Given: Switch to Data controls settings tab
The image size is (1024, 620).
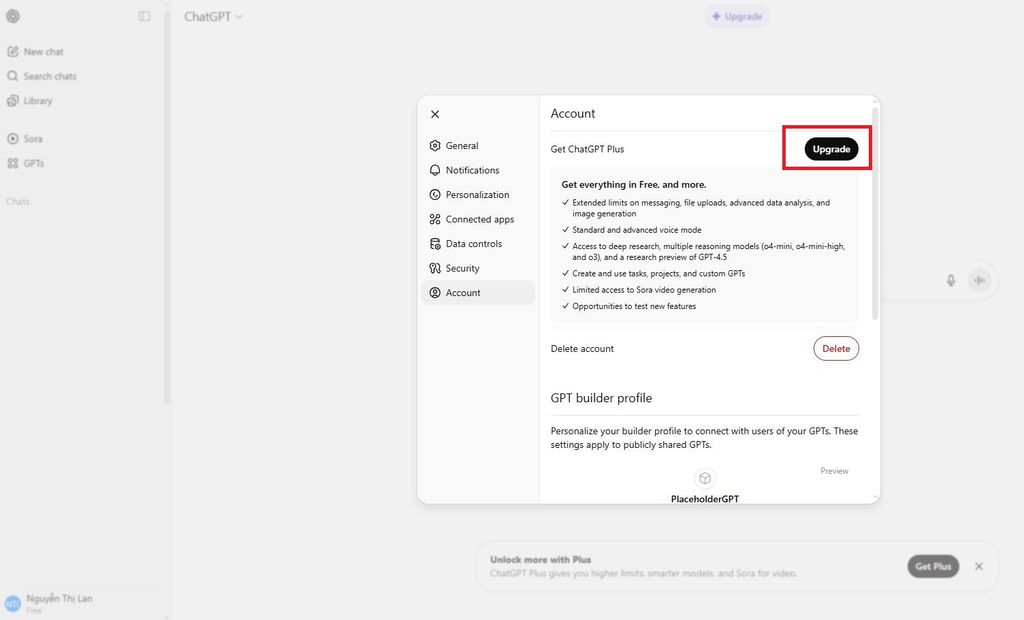Looking at the screenshot, I should point(473,244).
